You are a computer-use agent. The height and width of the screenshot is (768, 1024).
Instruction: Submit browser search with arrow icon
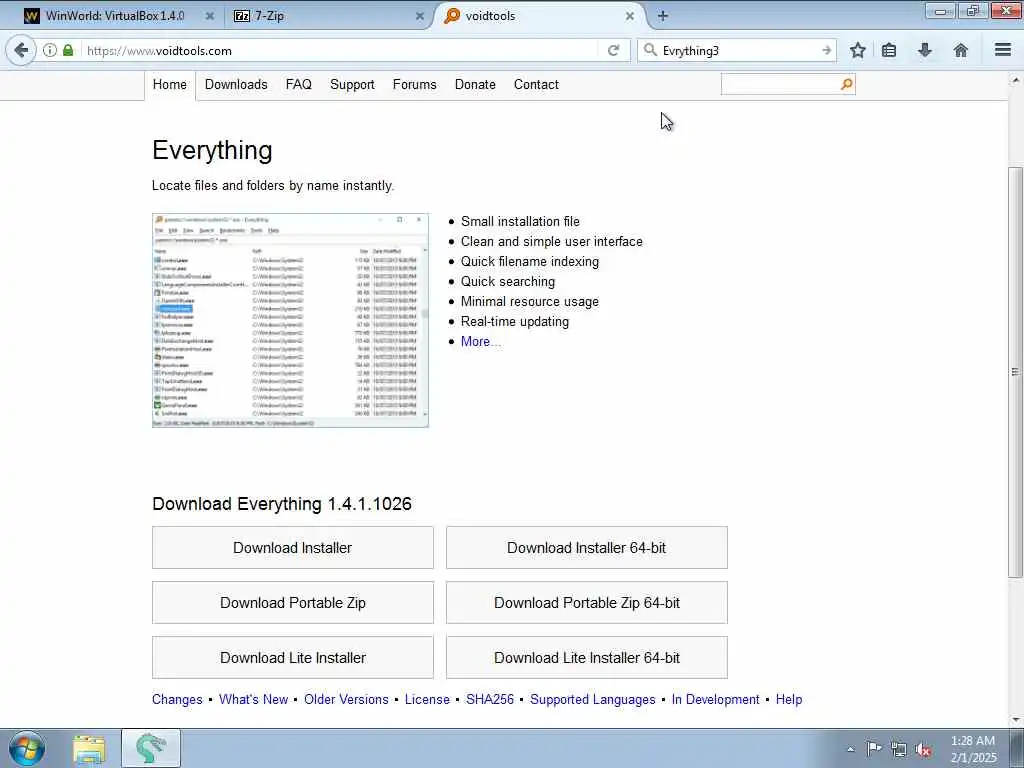826,50
